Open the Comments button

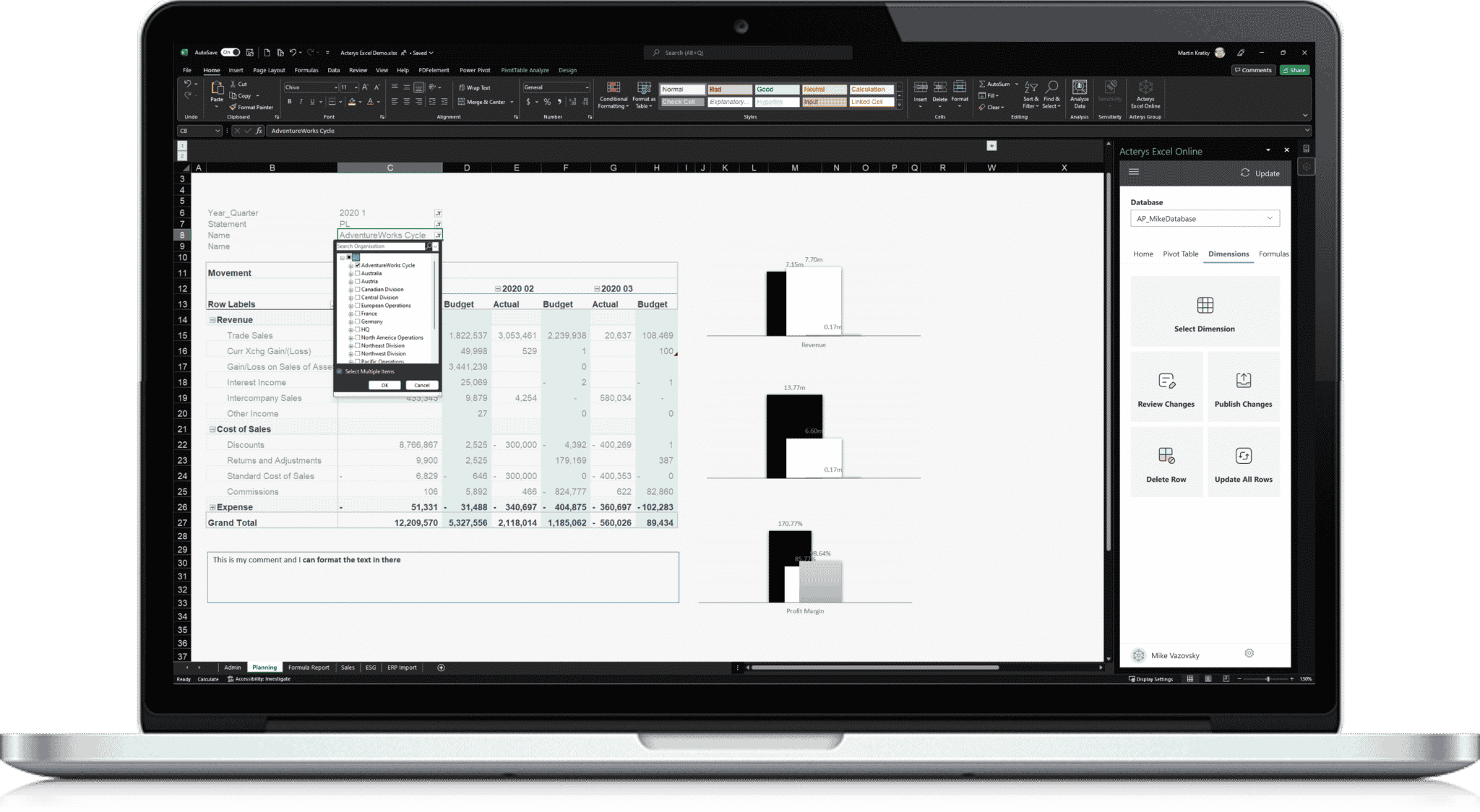(x=1253, y=70)
